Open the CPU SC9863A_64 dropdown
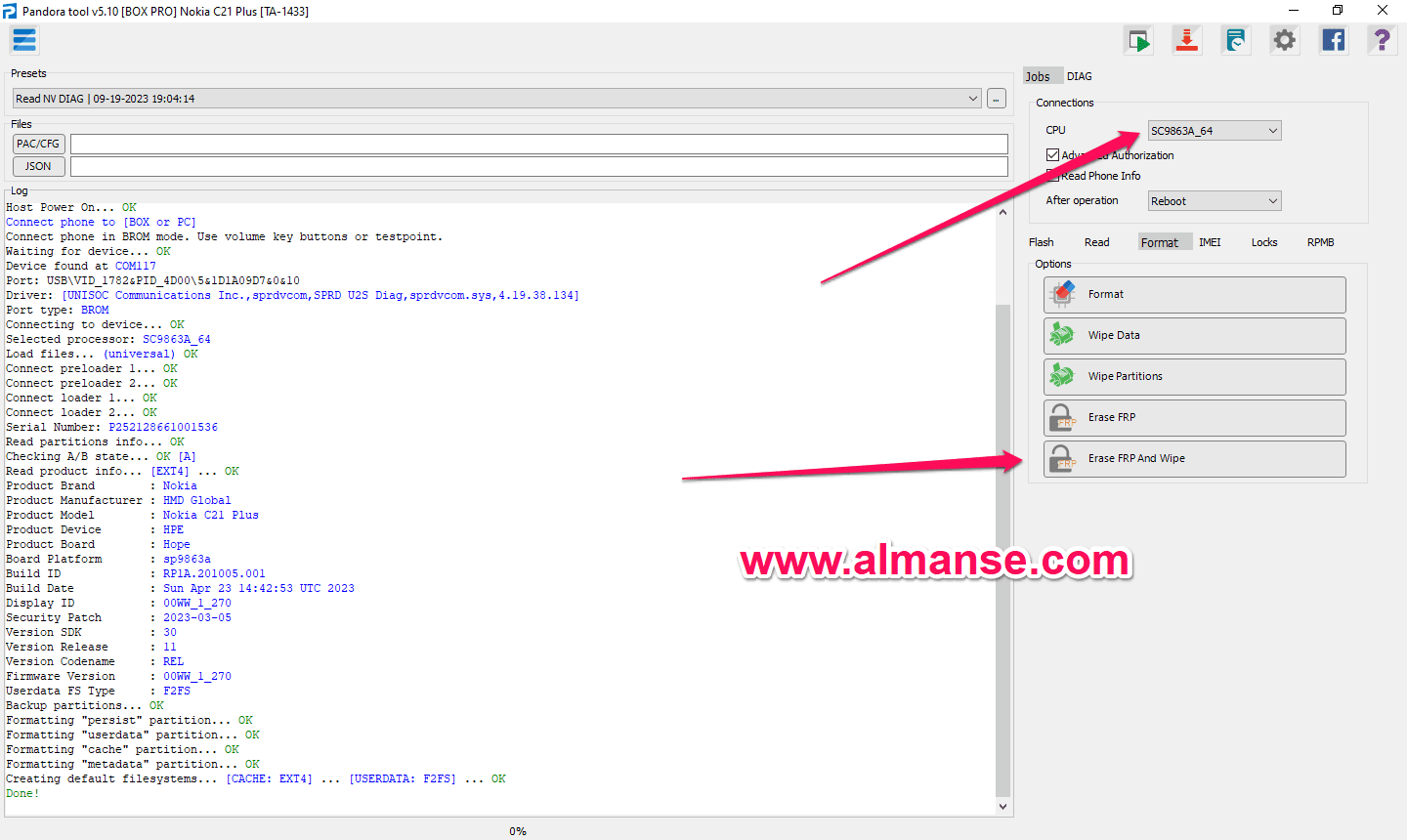 tap(1215, 131)
